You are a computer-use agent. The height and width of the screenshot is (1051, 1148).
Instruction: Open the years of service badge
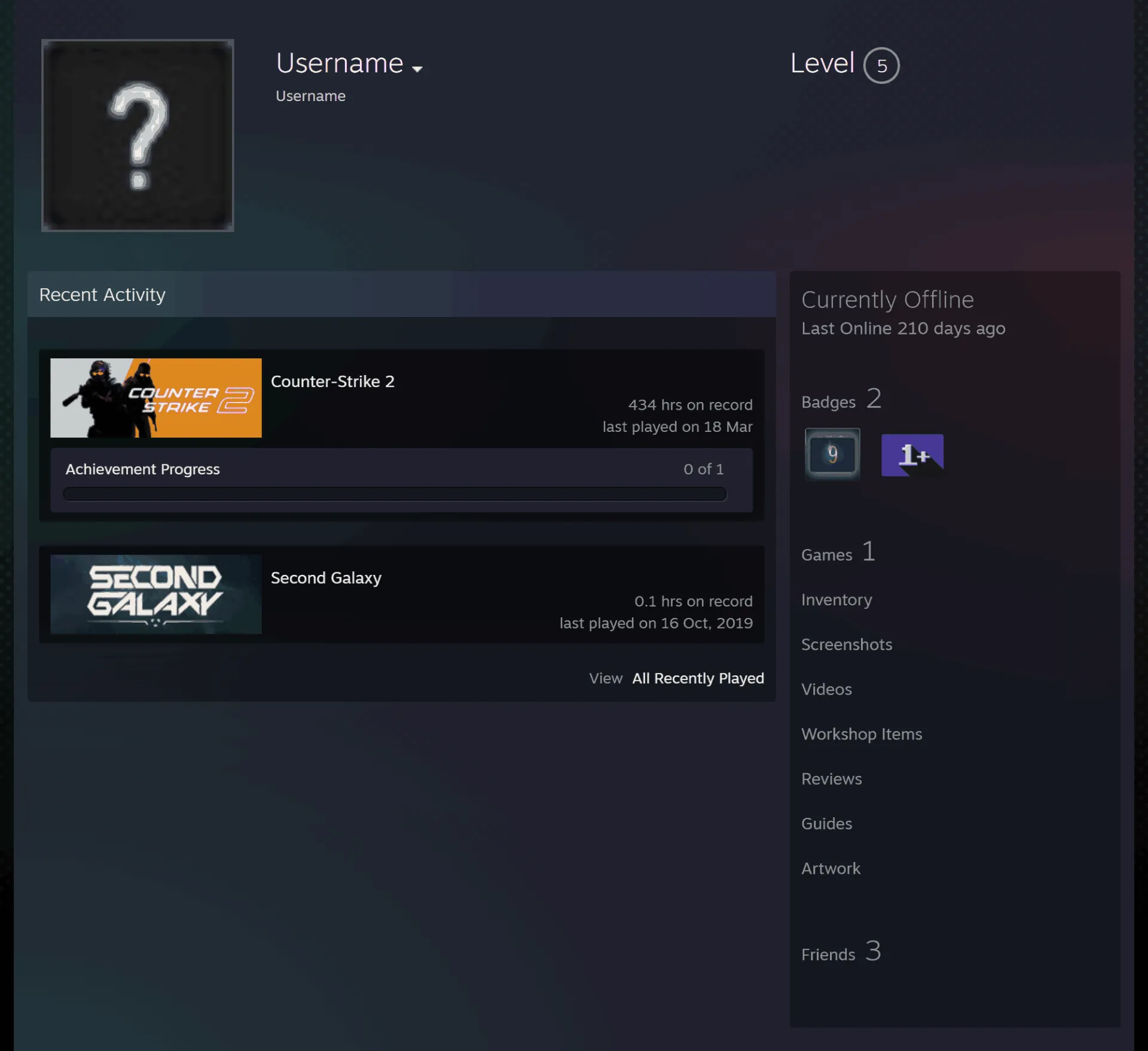pos(832,454)
